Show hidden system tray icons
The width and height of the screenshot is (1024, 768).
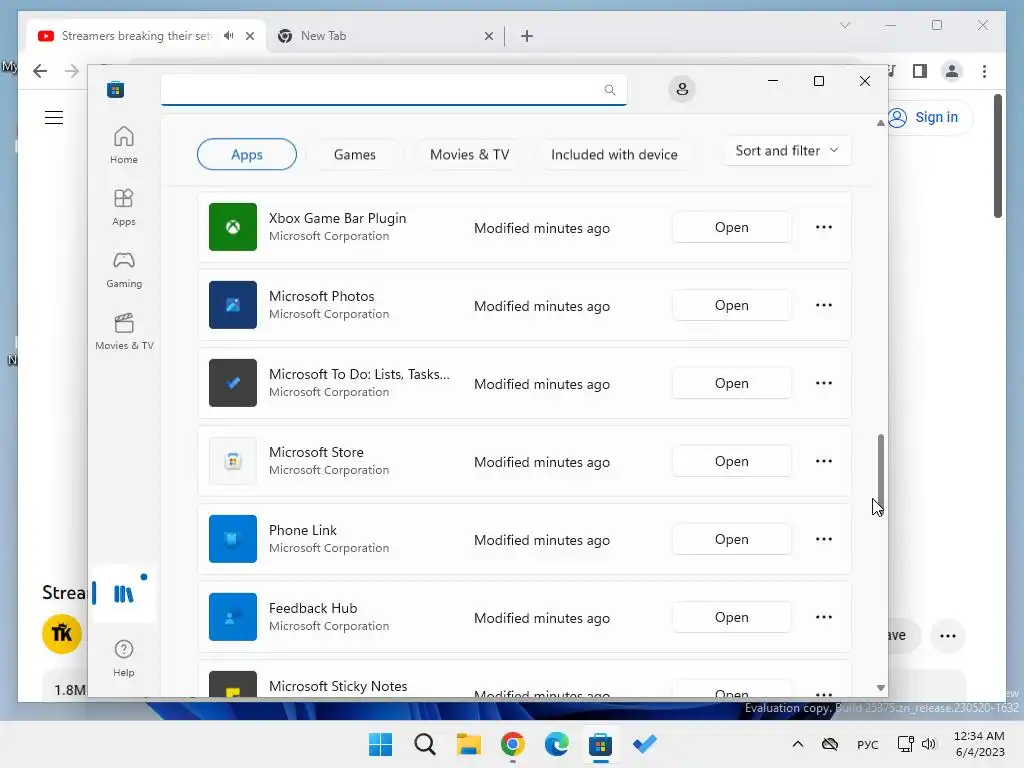tap(797, 744)
